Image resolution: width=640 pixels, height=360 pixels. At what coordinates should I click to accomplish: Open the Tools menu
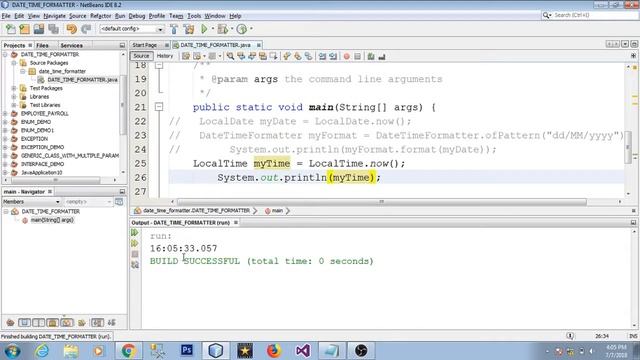pos(194,16)
